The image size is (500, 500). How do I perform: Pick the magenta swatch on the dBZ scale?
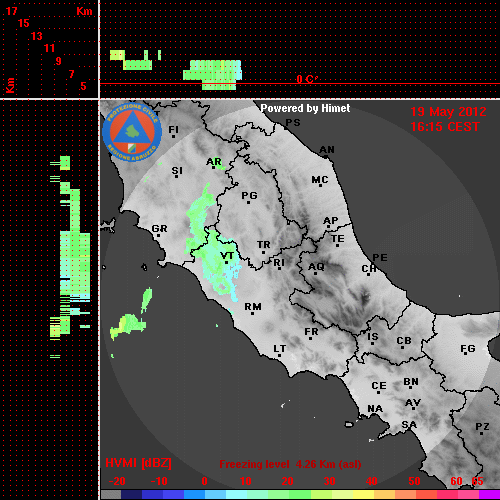[x=489, y=495]
